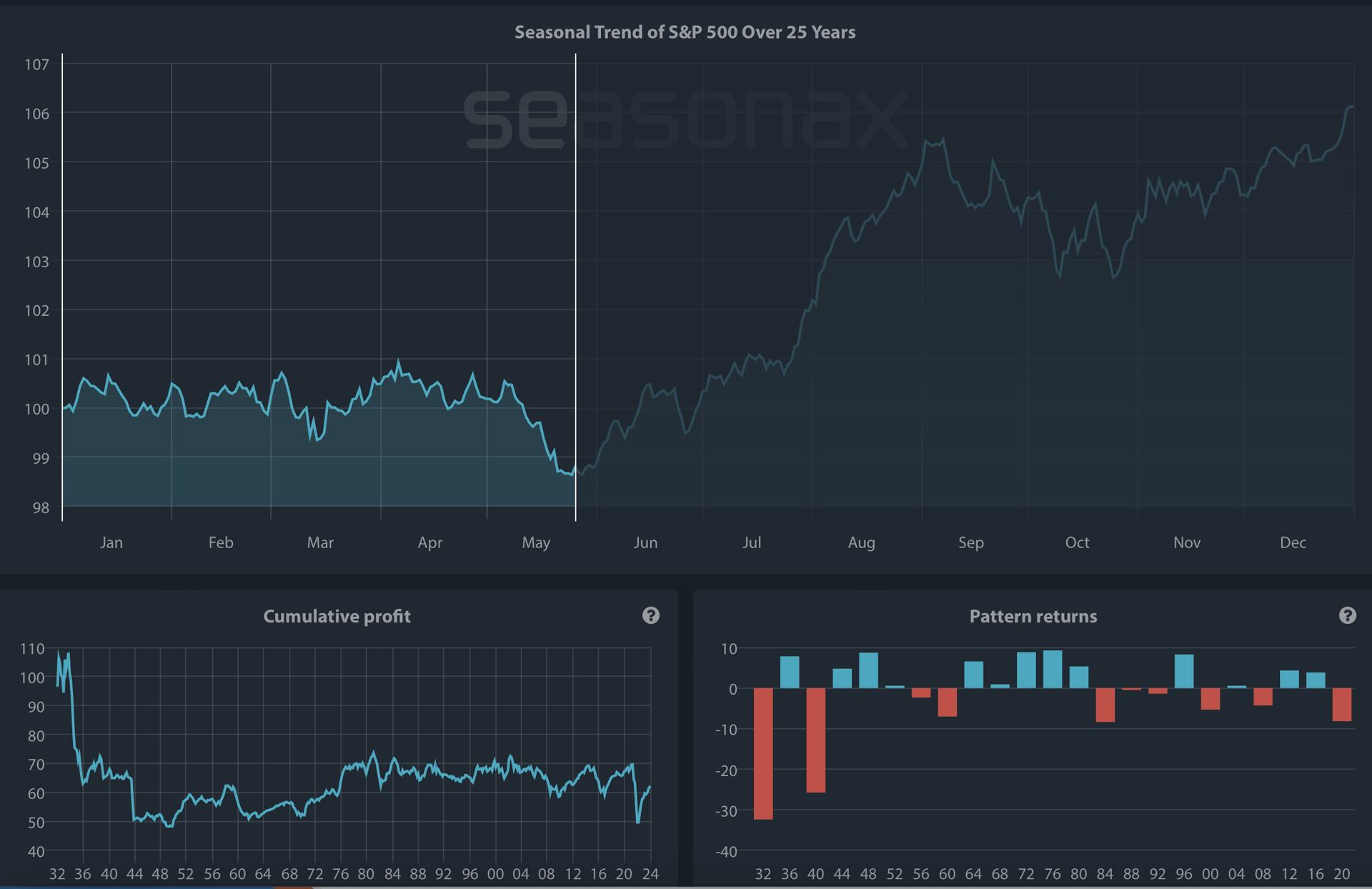
Task: Click the blue 1976 bar in Pattern returns
Action: coord(1053,669)
